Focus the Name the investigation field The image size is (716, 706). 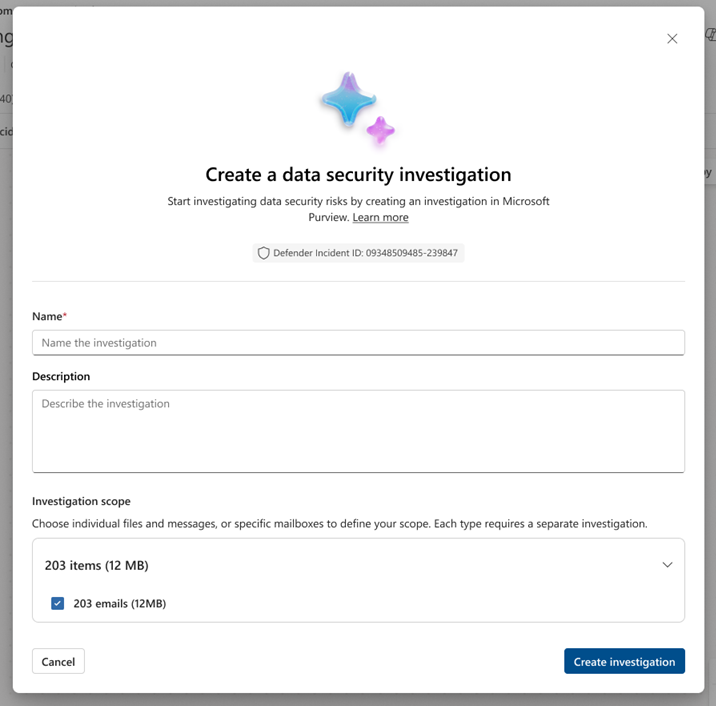pyautogui.click(x=358, y=343)
